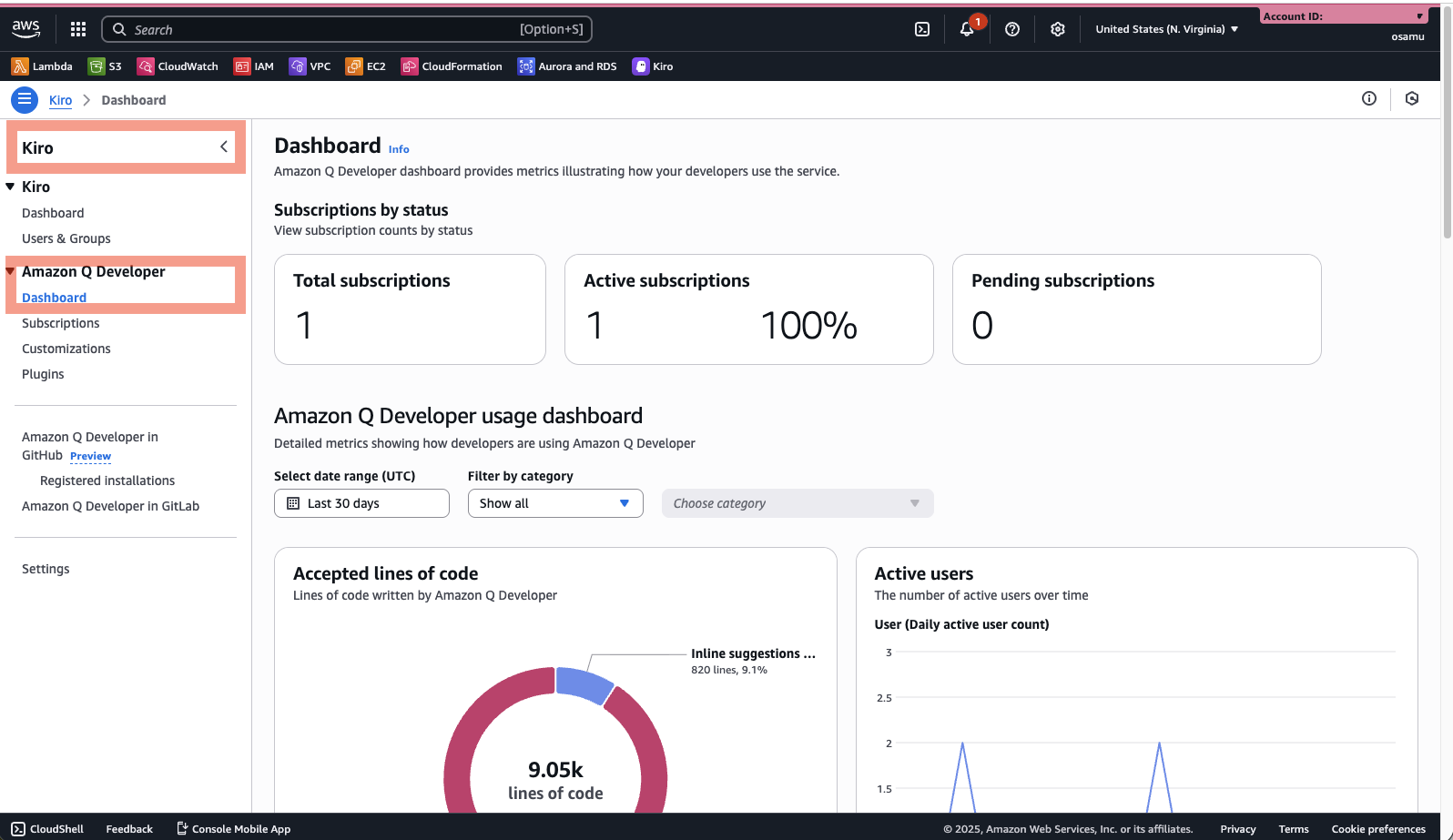The image size is (1453, 840).
Task: Open the info panel circle icon
Action: pos(1369,98)
